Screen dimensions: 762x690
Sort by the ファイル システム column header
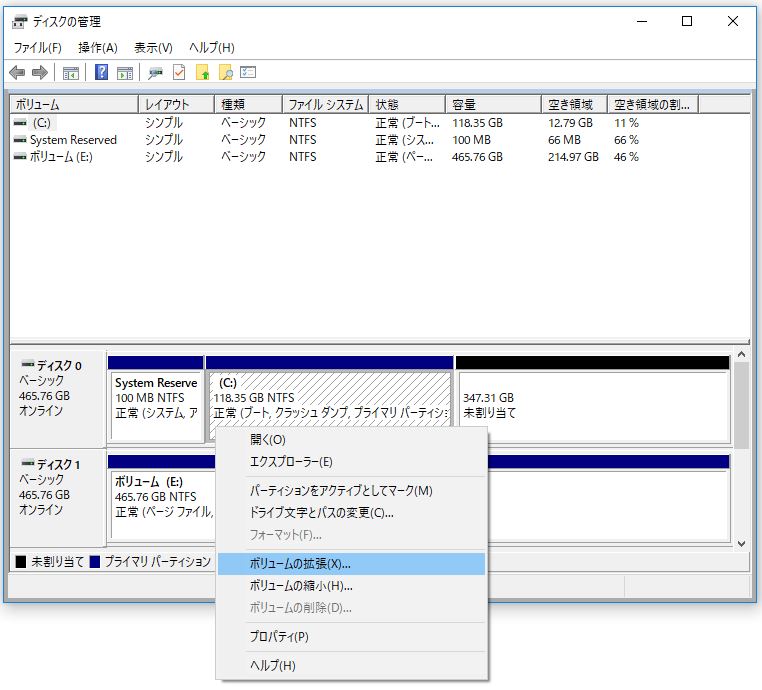point(326,104)
